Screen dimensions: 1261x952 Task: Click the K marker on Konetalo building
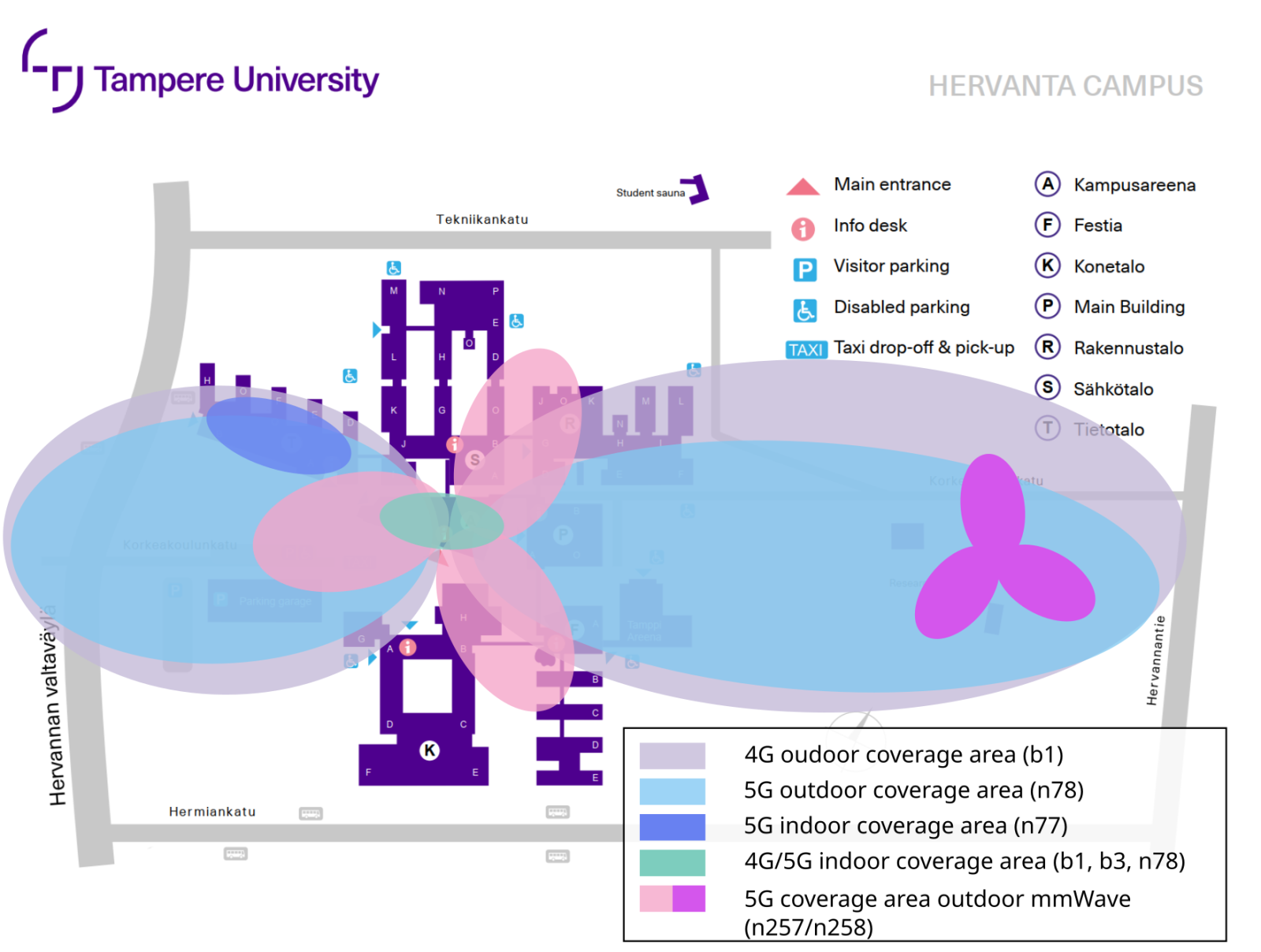[428, 750]
